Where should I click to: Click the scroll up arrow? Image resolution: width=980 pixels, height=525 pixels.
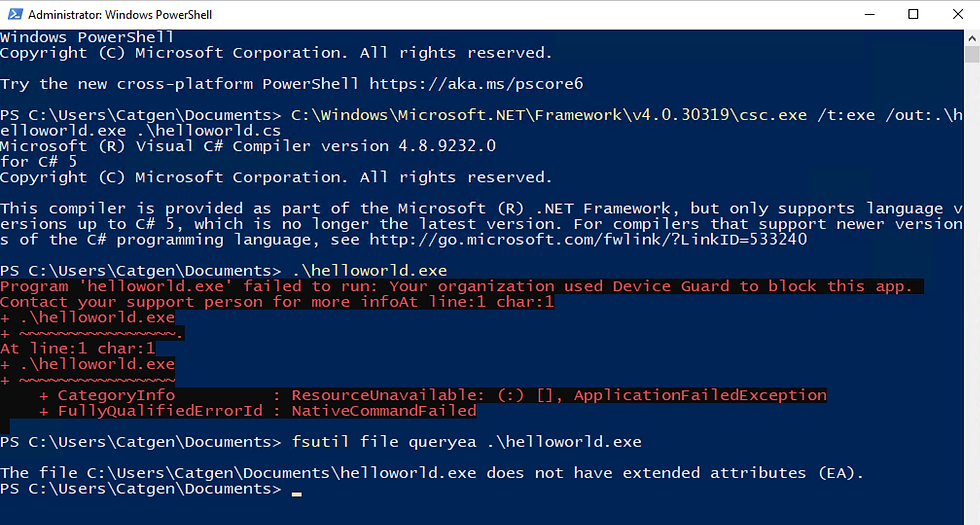pyautogui.click(x=971, y=38)
